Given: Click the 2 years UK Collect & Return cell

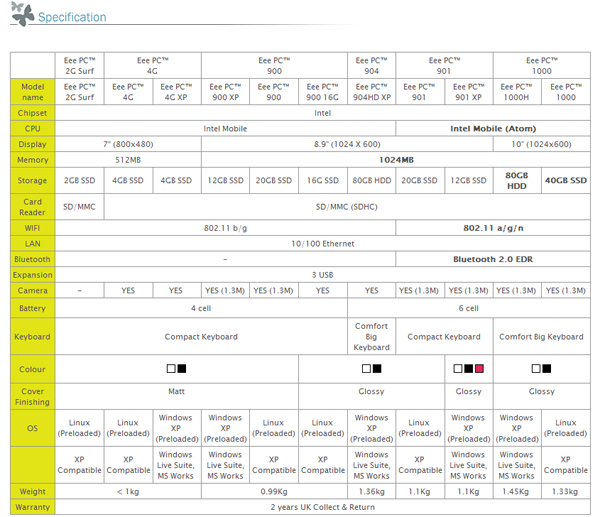Looking at the screenshot, I should coord(323,507).
